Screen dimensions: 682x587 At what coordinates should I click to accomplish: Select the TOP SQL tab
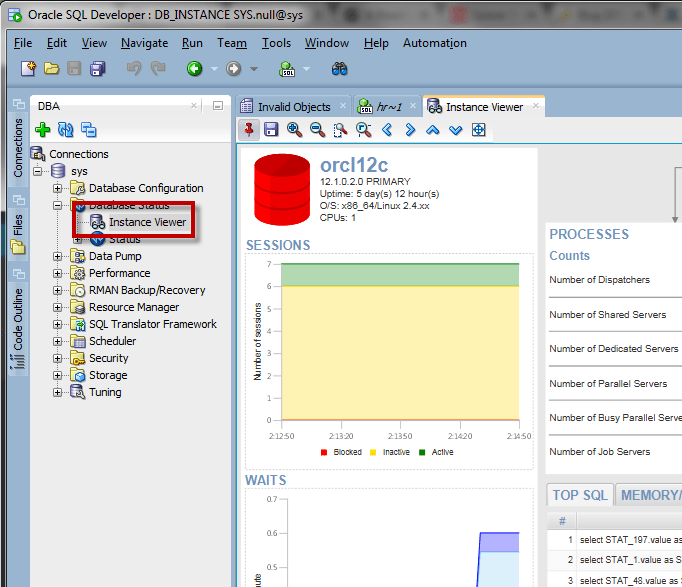[580, 495]
